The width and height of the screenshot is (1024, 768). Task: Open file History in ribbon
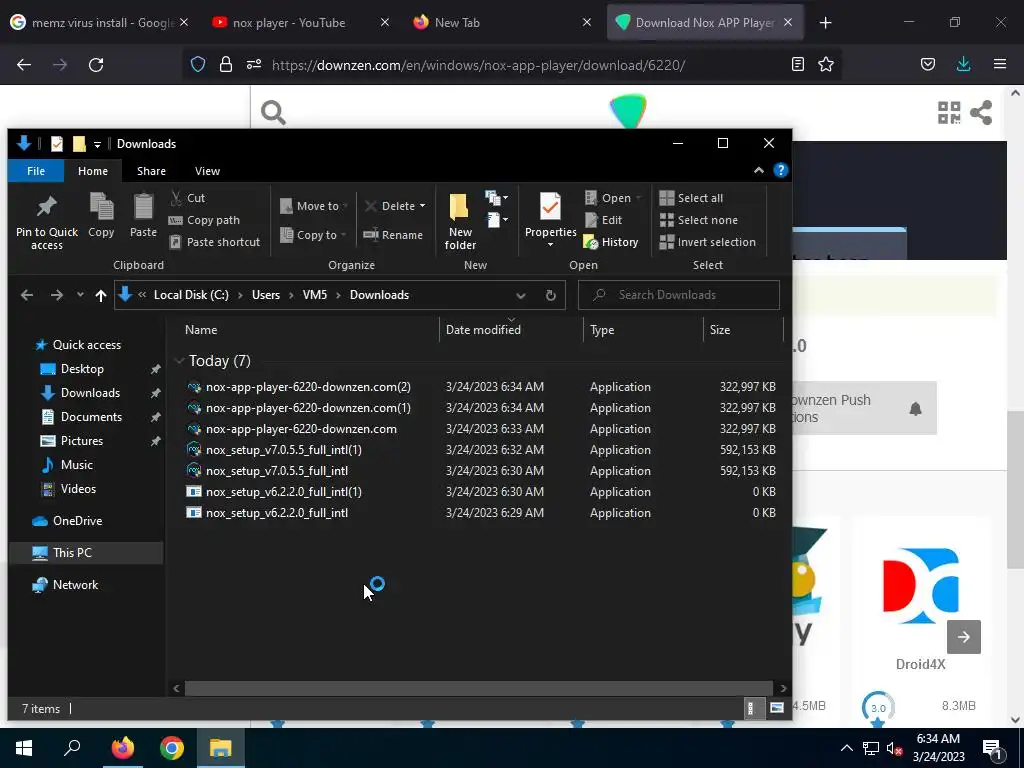(x=611, y=242)
